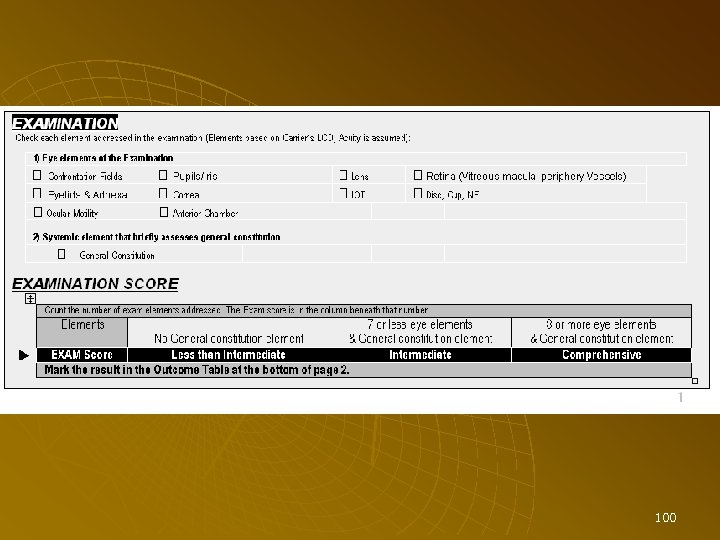Check the IOP checkbox
The height and width of the screenshot is (540, 720).
click(343, 193)
